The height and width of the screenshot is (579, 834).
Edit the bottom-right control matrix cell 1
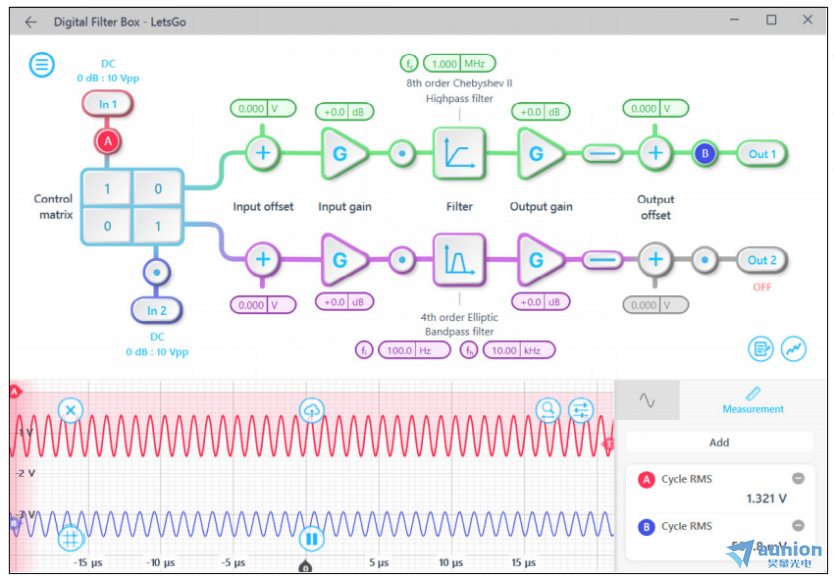(158, 226)
